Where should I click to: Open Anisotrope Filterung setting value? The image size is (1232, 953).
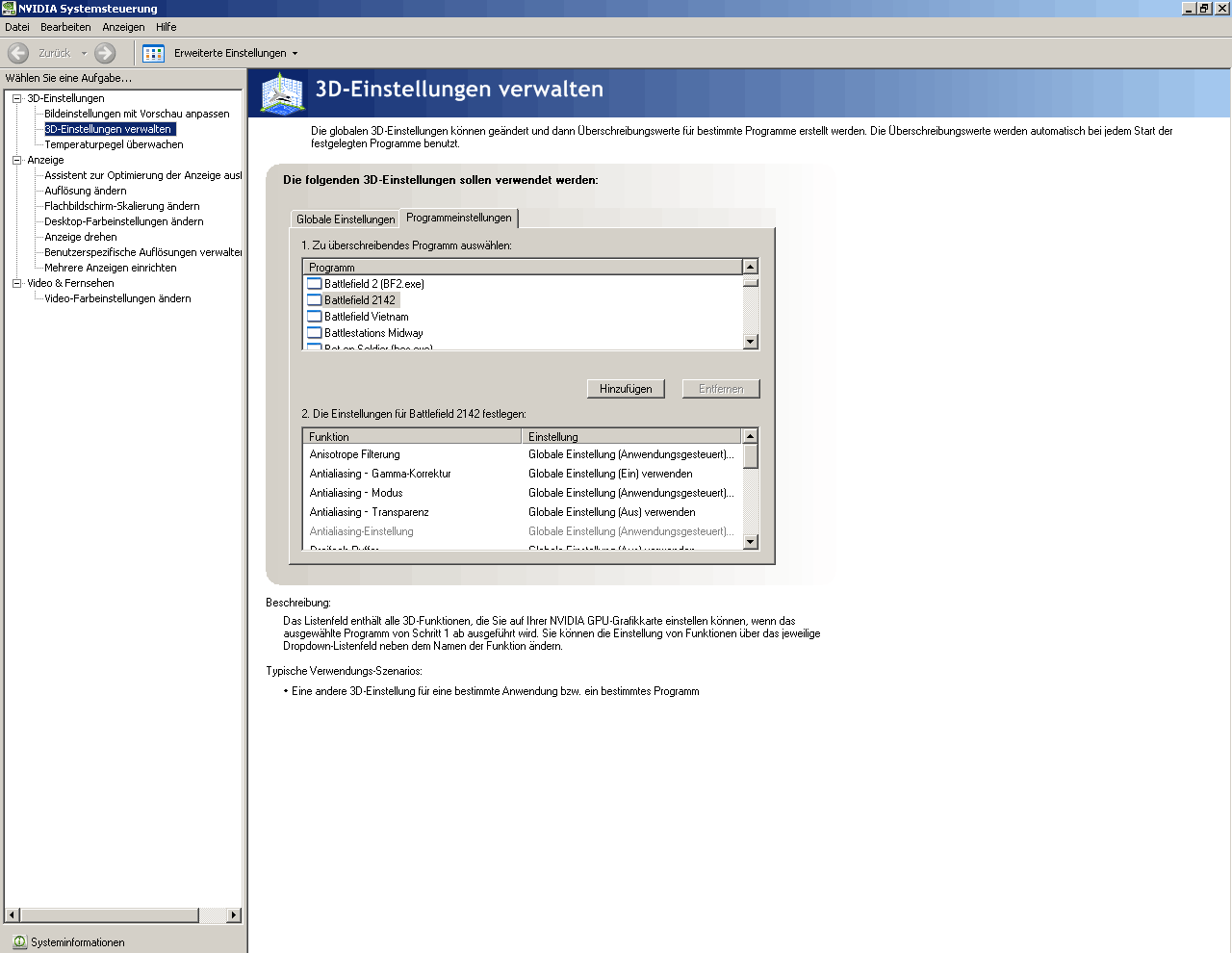631,454
